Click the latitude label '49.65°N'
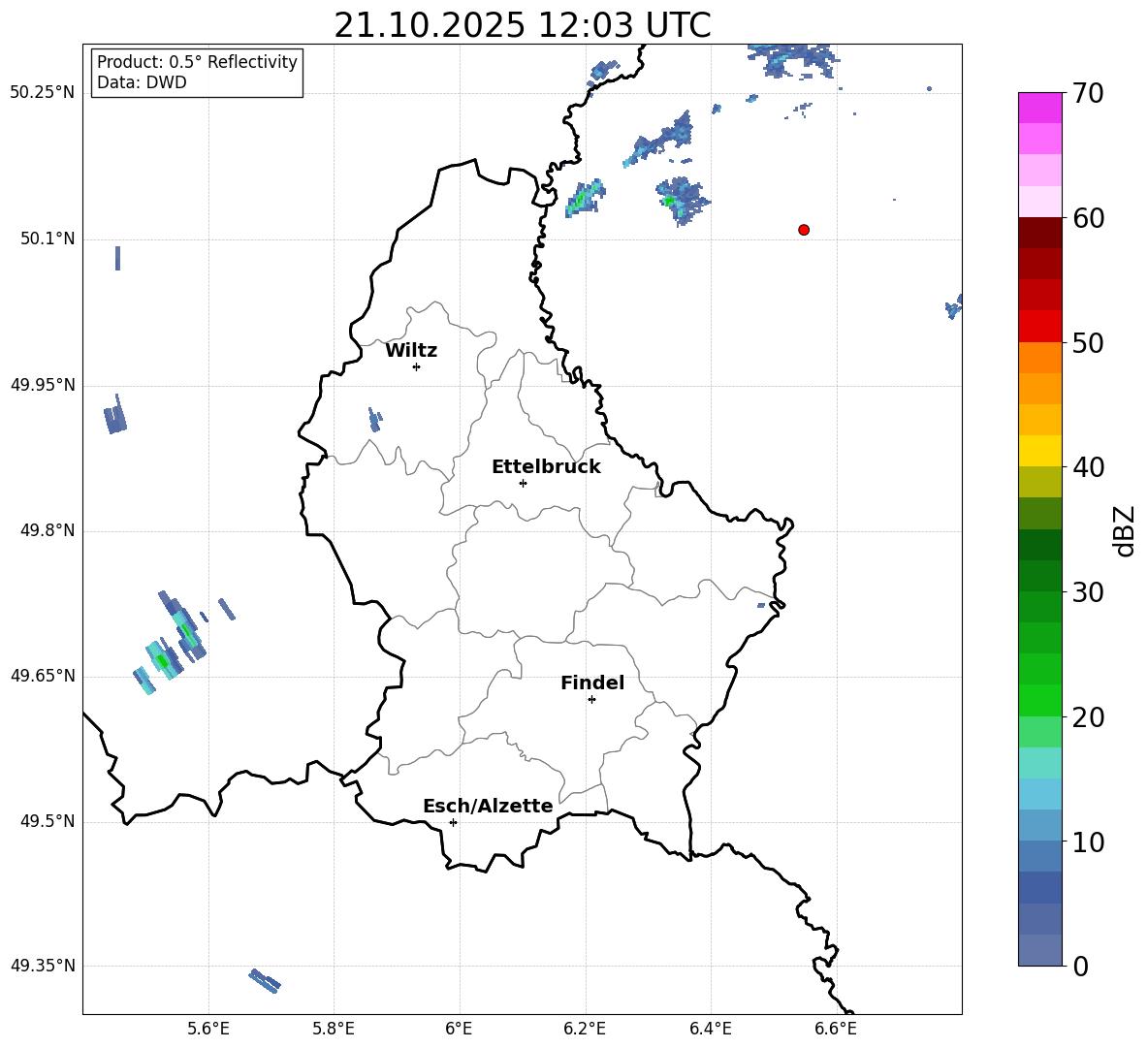 click(43, 675)
